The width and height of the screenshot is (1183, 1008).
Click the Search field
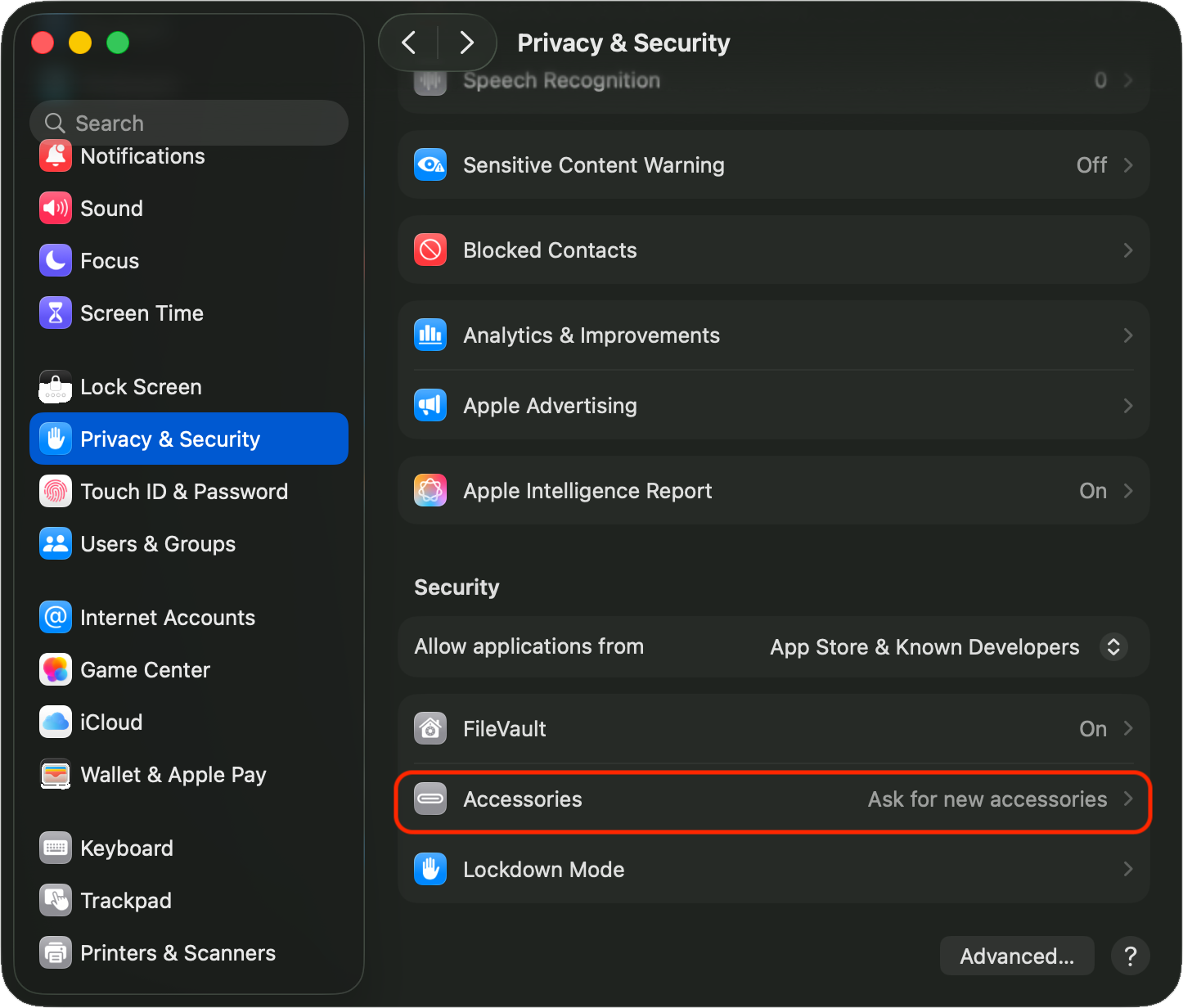click(189, 124)
